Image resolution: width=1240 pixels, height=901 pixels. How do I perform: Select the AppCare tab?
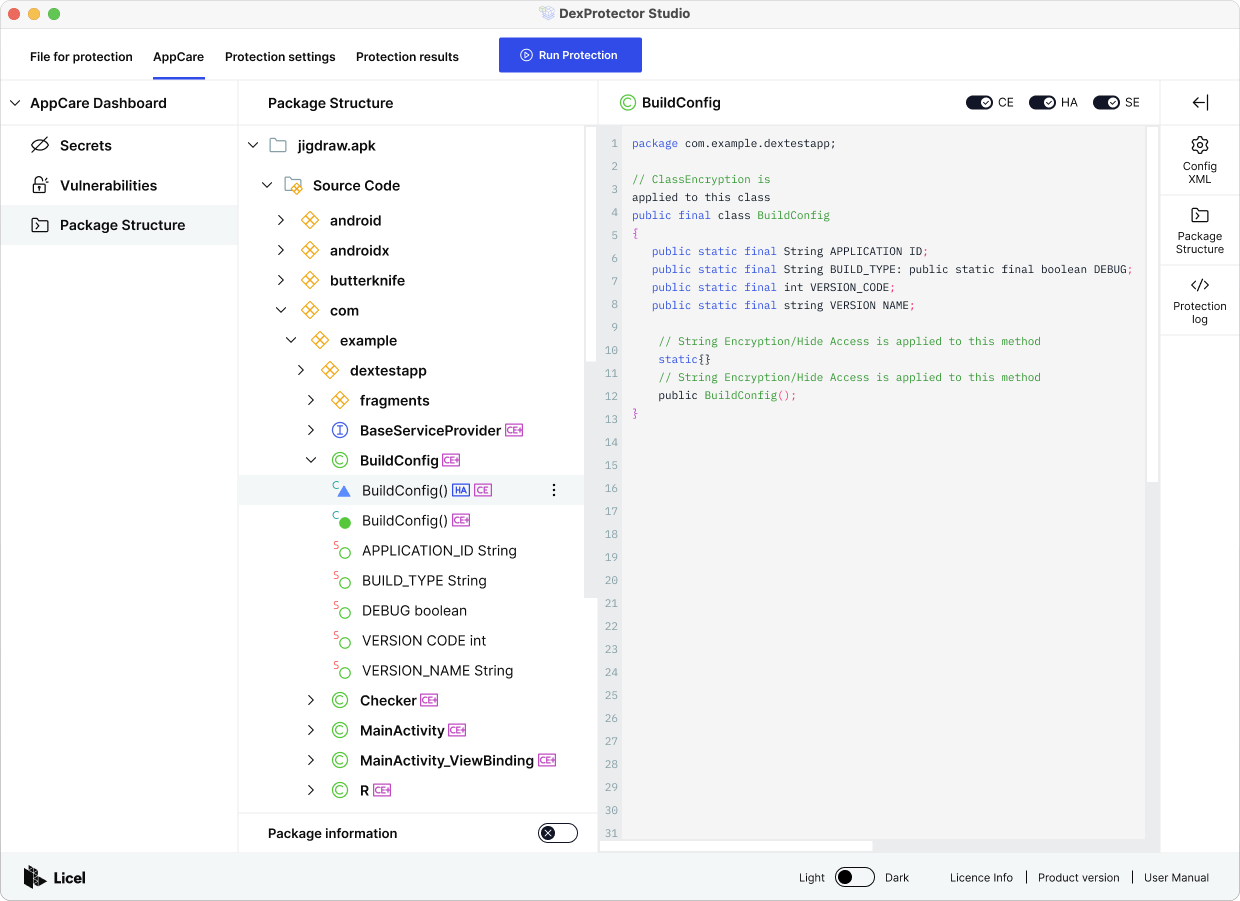(179, 57)
